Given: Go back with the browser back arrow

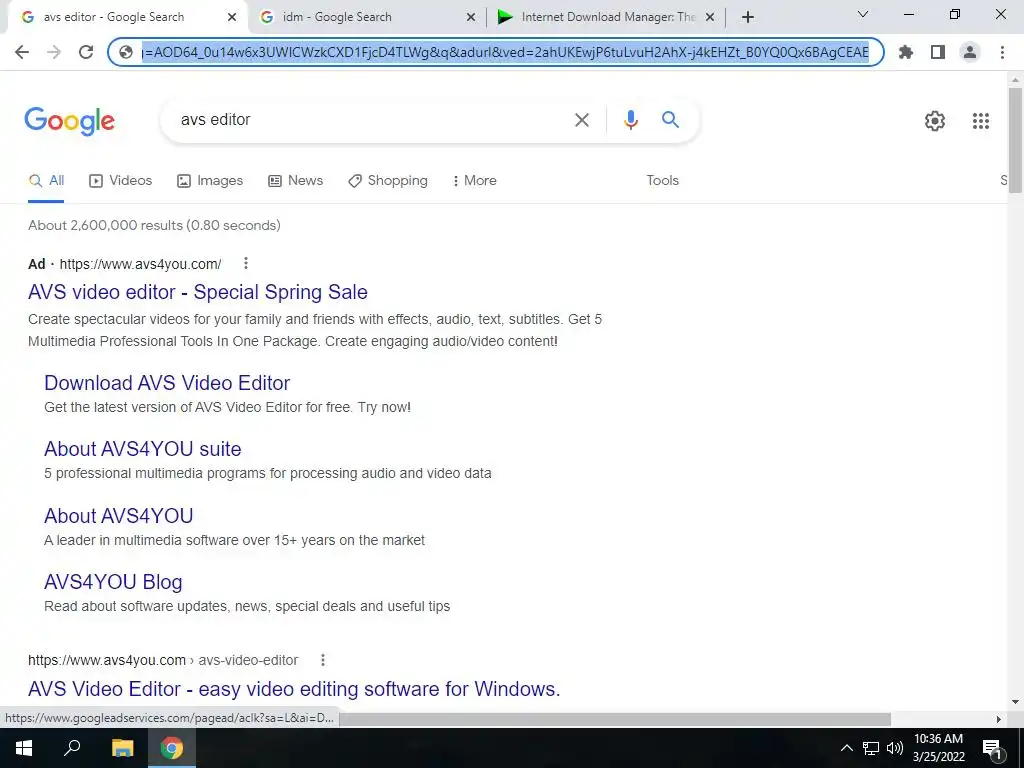Looking at the screenshot, I should pos(22,52).
